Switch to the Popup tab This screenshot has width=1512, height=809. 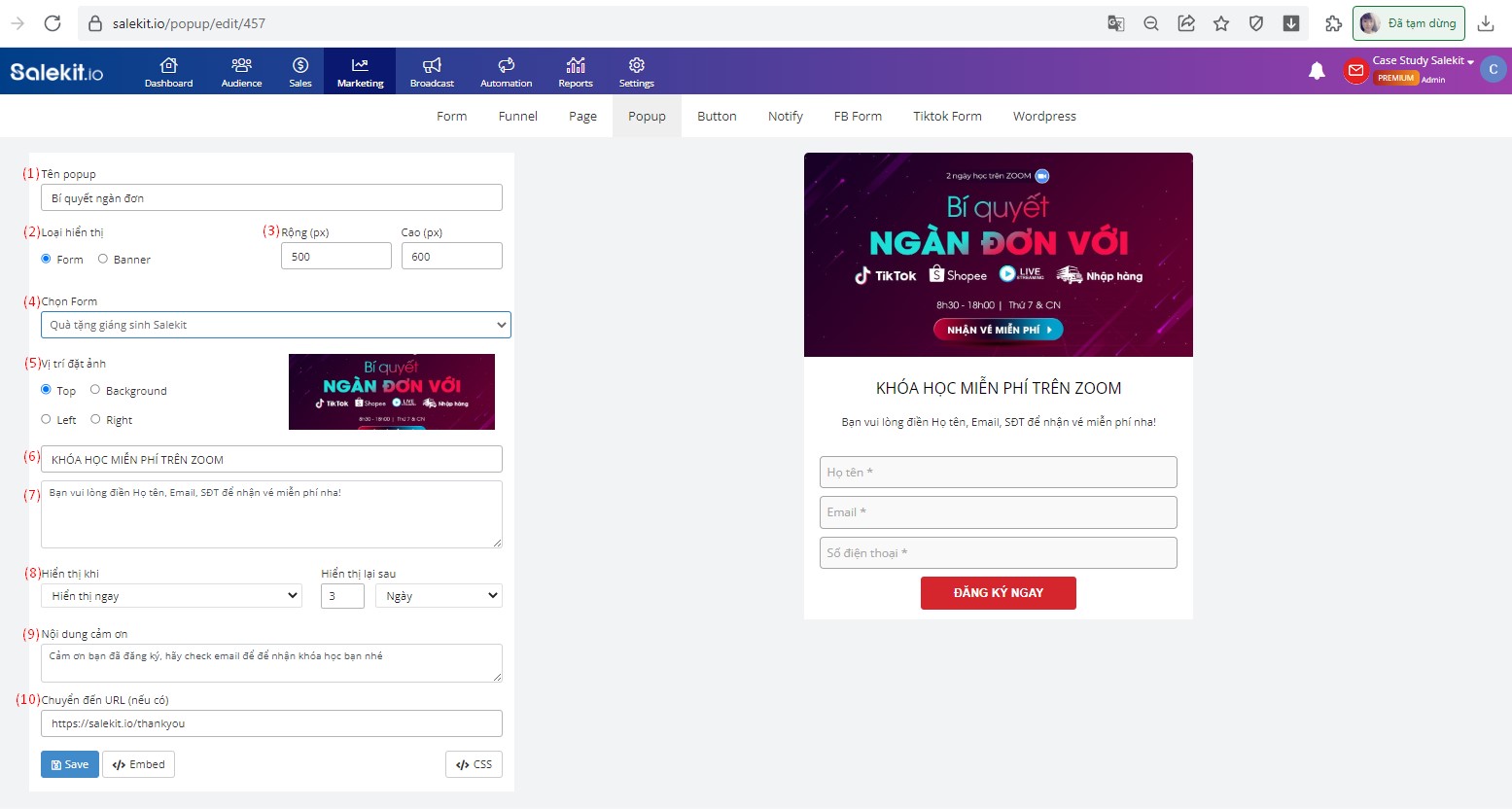click(x=647, y=116)
